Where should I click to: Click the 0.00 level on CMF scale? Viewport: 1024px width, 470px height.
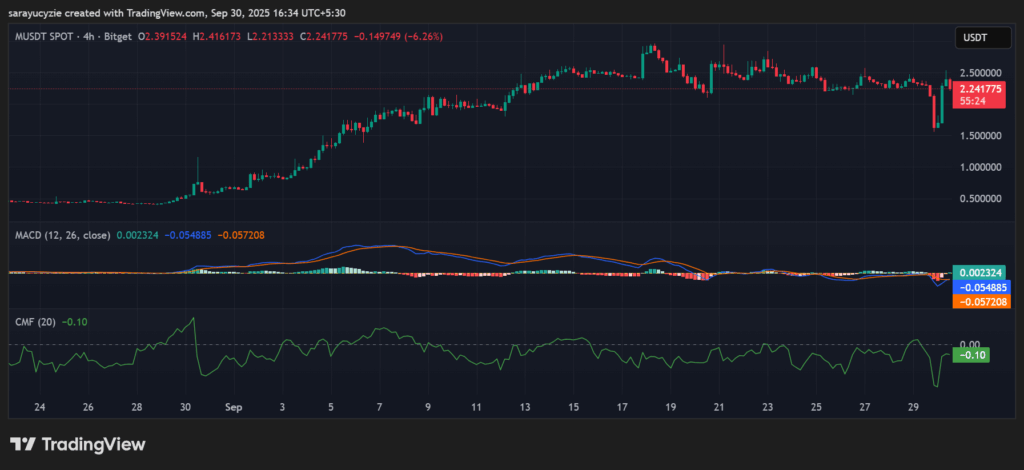pyautogui.click(x=972, y=344)
